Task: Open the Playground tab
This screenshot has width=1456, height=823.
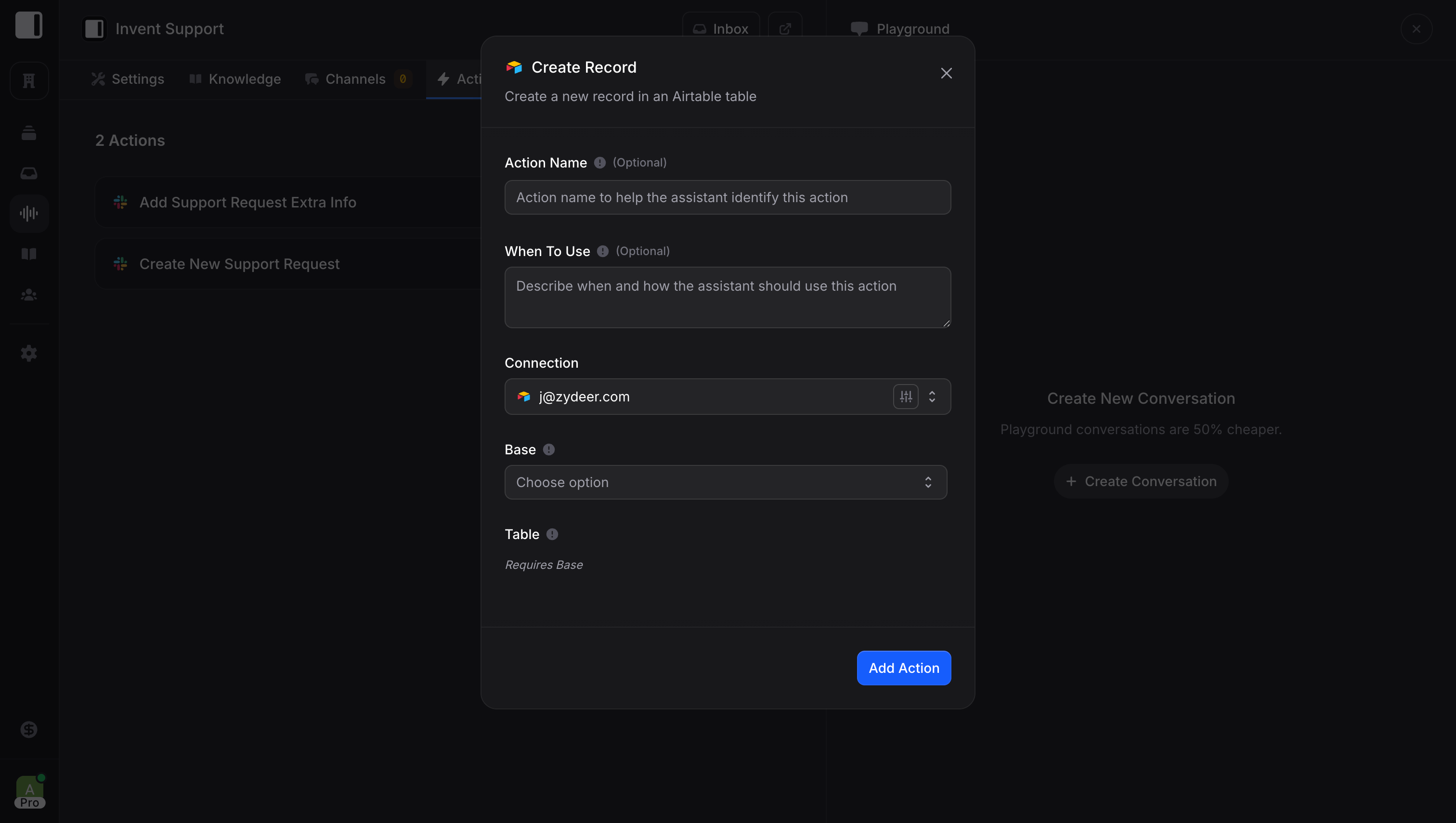Action: [x=900, y=29]
